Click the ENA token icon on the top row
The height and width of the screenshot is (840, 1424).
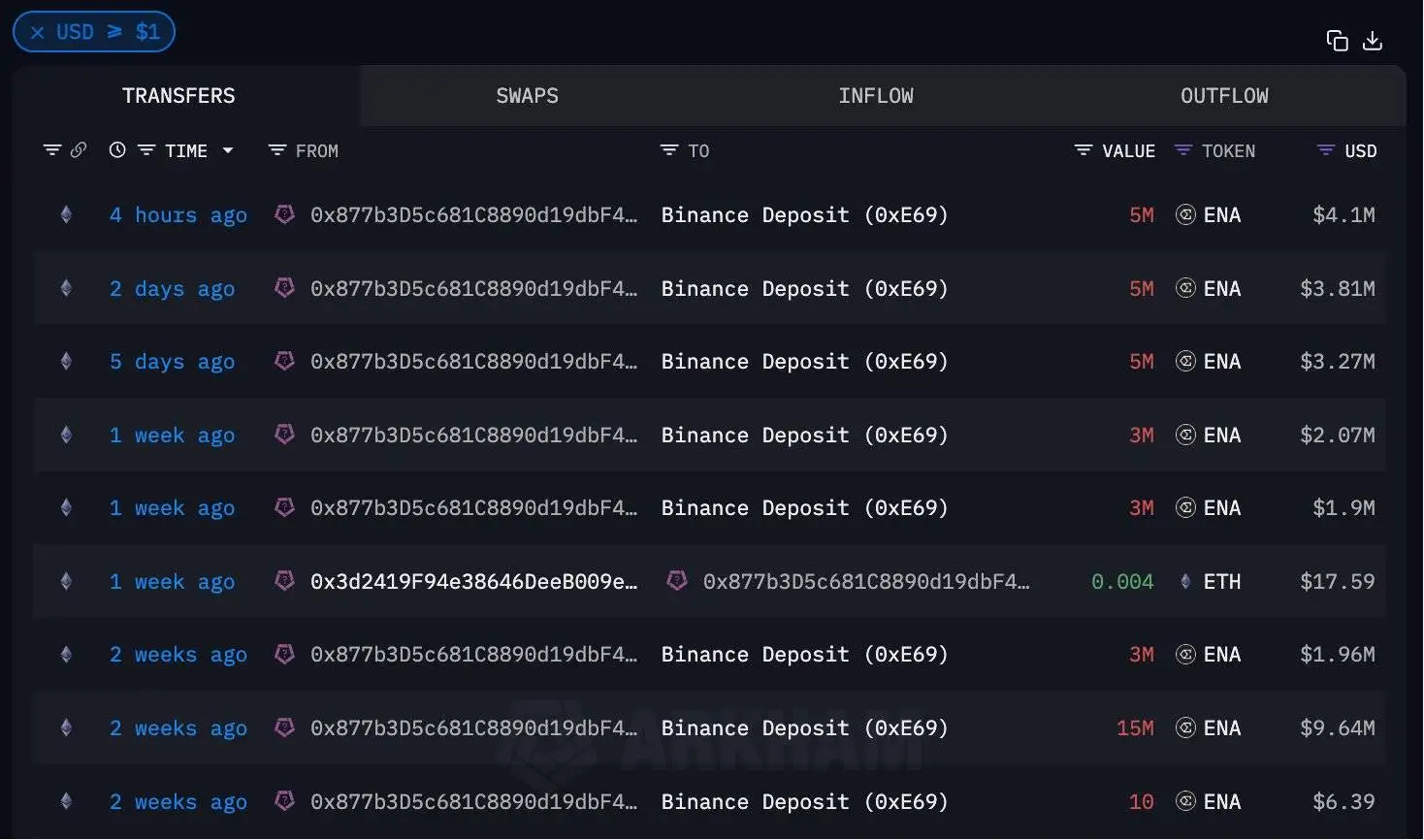point(1185,214)
